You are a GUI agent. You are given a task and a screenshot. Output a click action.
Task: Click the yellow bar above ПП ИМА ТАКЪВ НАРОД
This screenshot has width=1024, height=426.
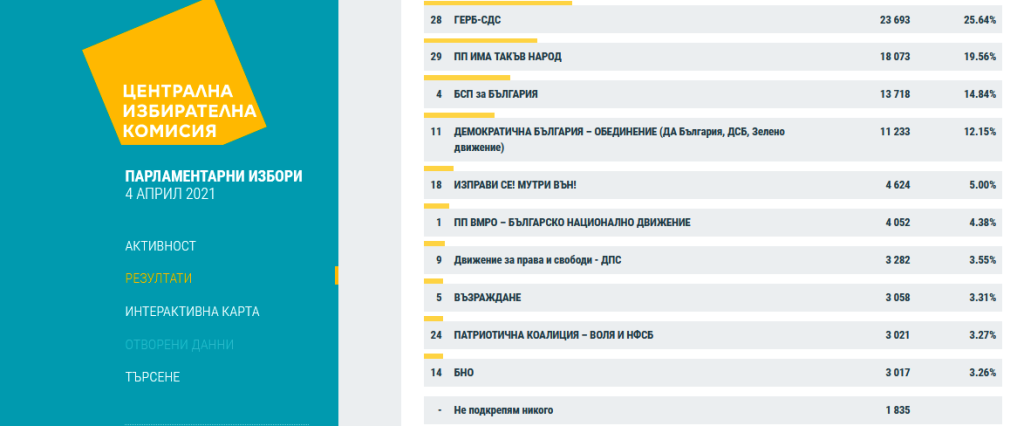coord(481,41)
